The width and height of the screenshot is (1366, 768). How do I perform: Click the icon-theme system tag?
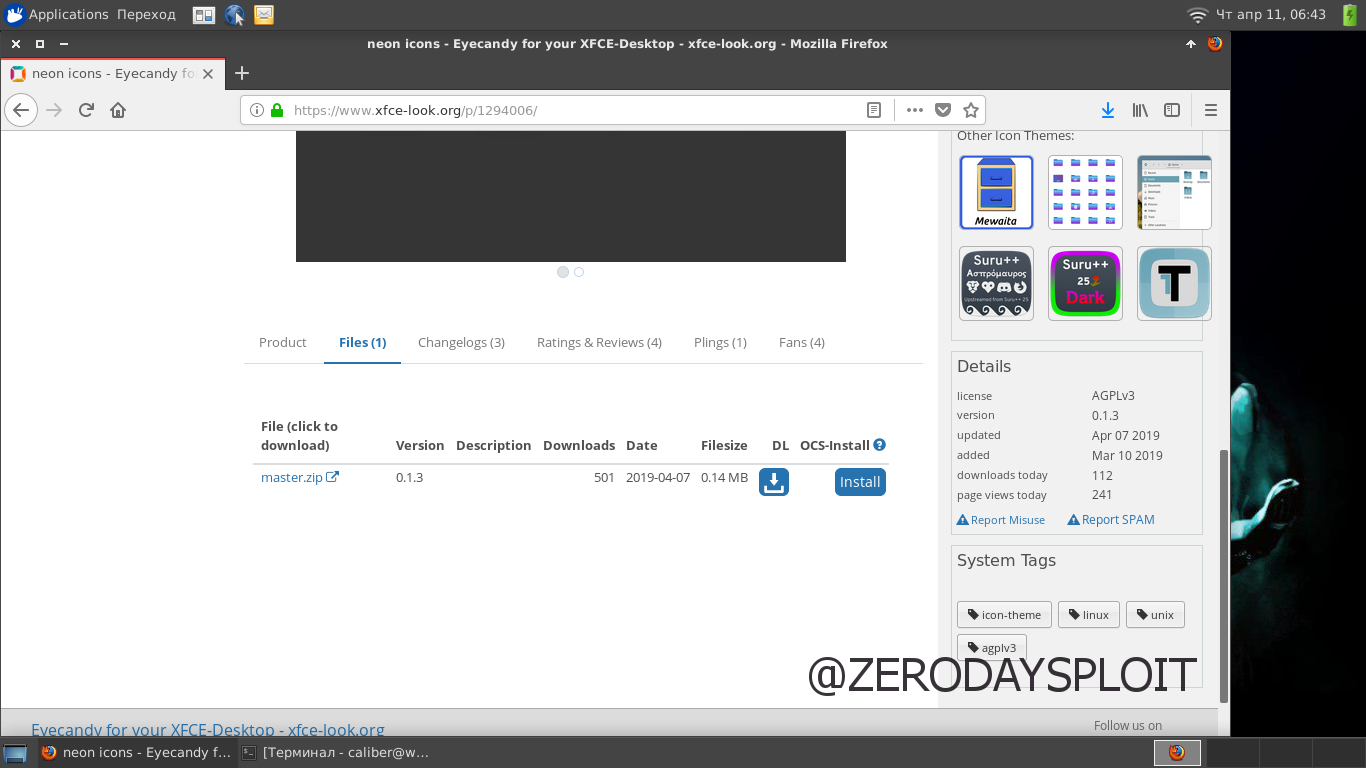(1004, 615)
